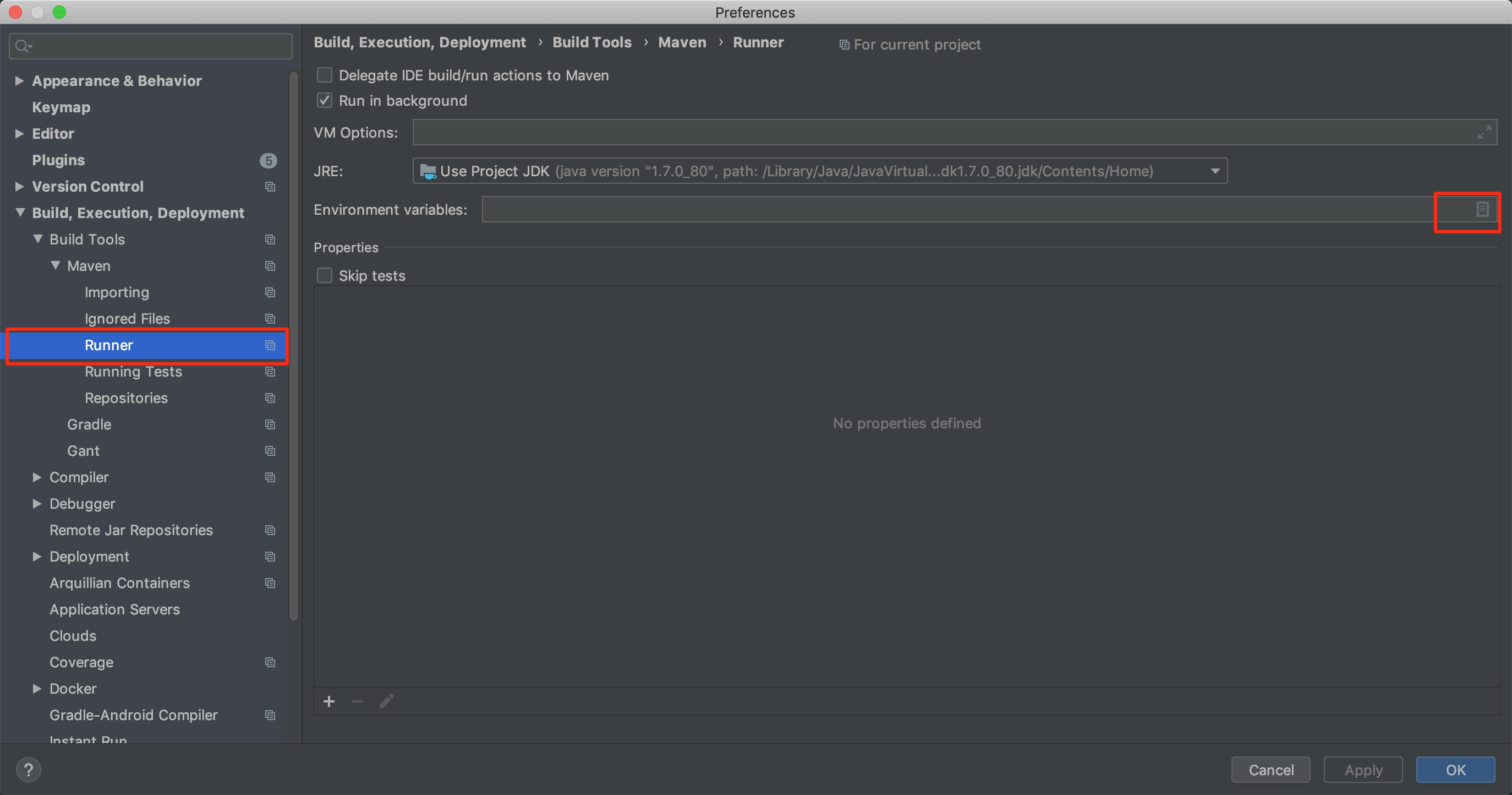Click into the VM Options input field
1512x795 pixels.
coord(939,133)
